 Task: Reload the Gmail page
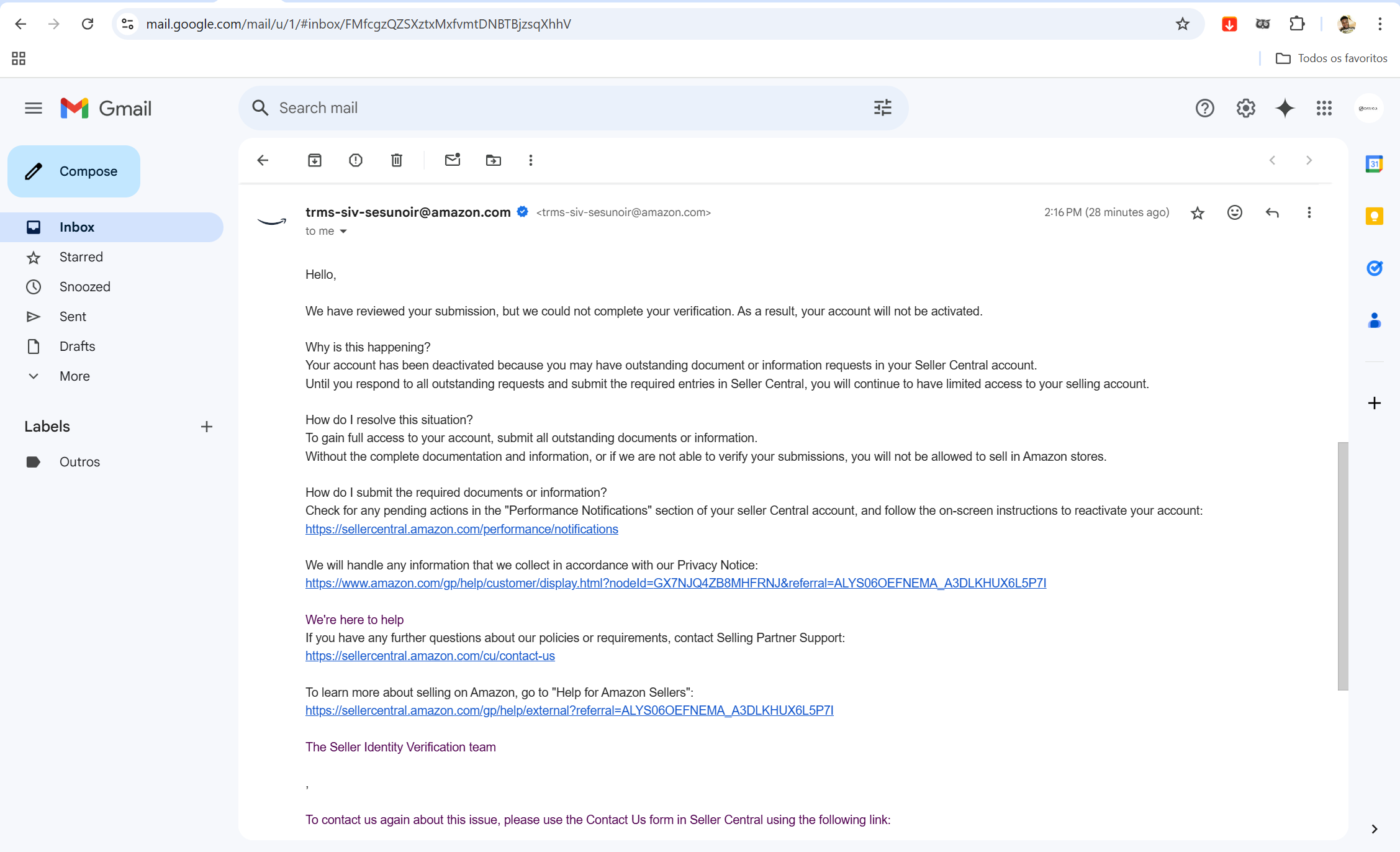point(88,24)
